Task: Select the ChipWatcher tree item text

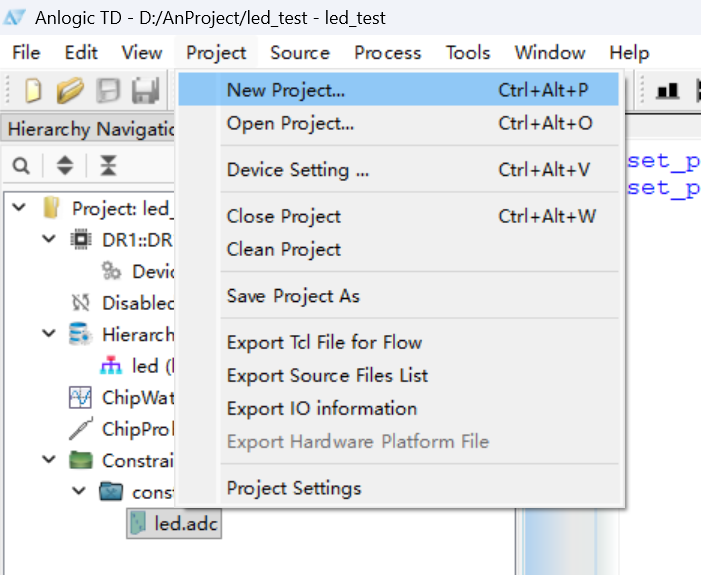Action: pyautogui.click(x=138, y=397)
